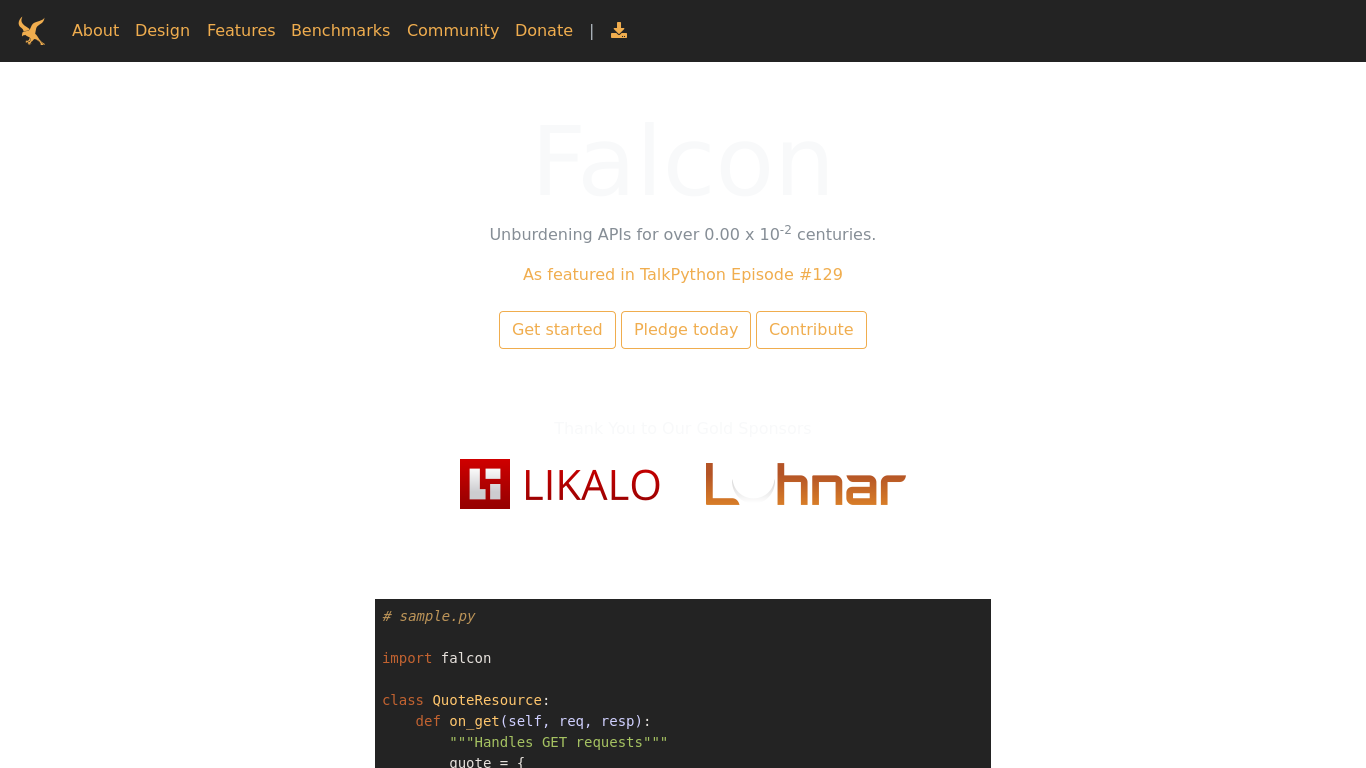
Task: Click the Get started button
Action: [x=557, y=329]
